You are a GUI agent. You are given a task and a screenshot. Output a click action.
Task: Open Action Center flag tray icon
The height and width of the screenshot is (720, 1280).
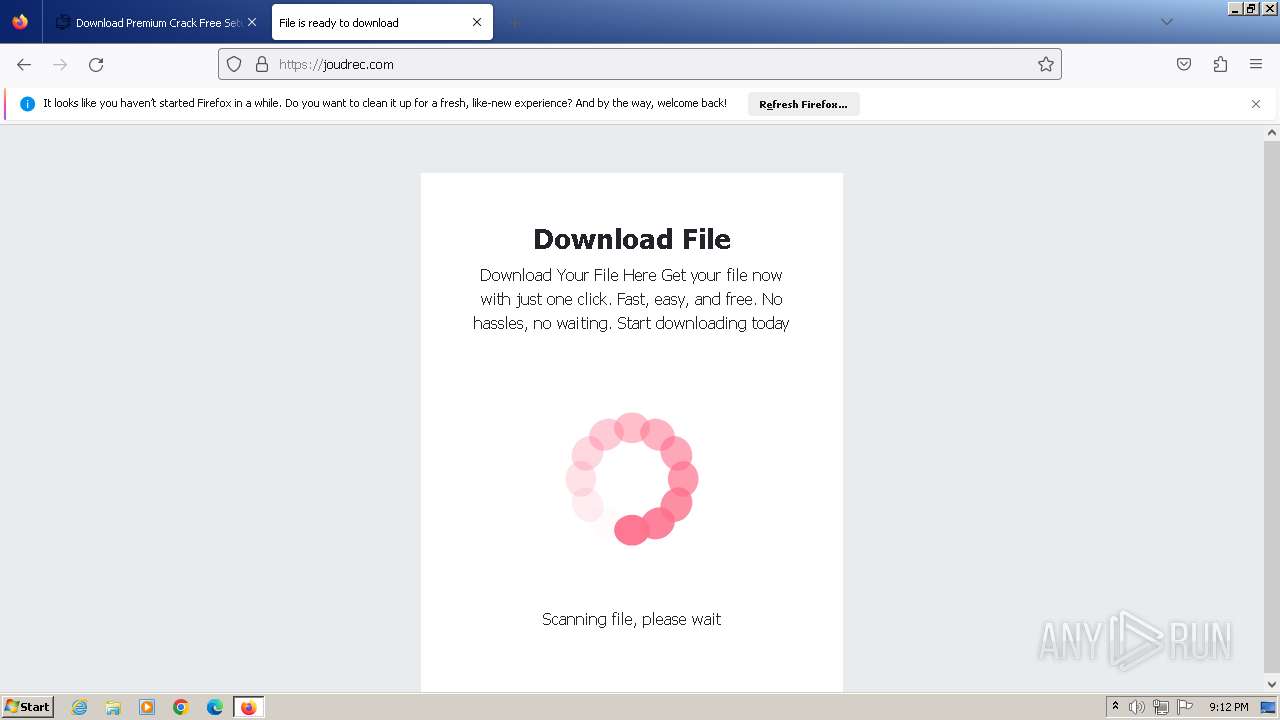click(x=1185, y=707)
